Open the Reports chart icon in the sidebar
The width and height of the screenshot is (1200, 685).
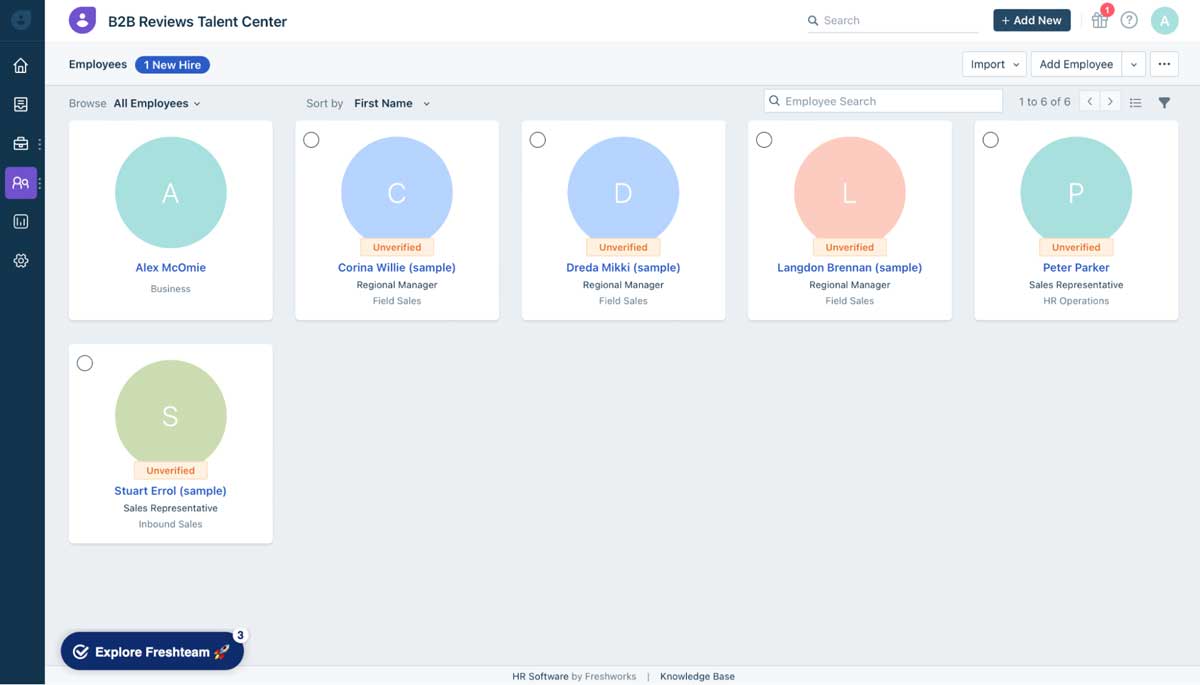coord(21,221)
